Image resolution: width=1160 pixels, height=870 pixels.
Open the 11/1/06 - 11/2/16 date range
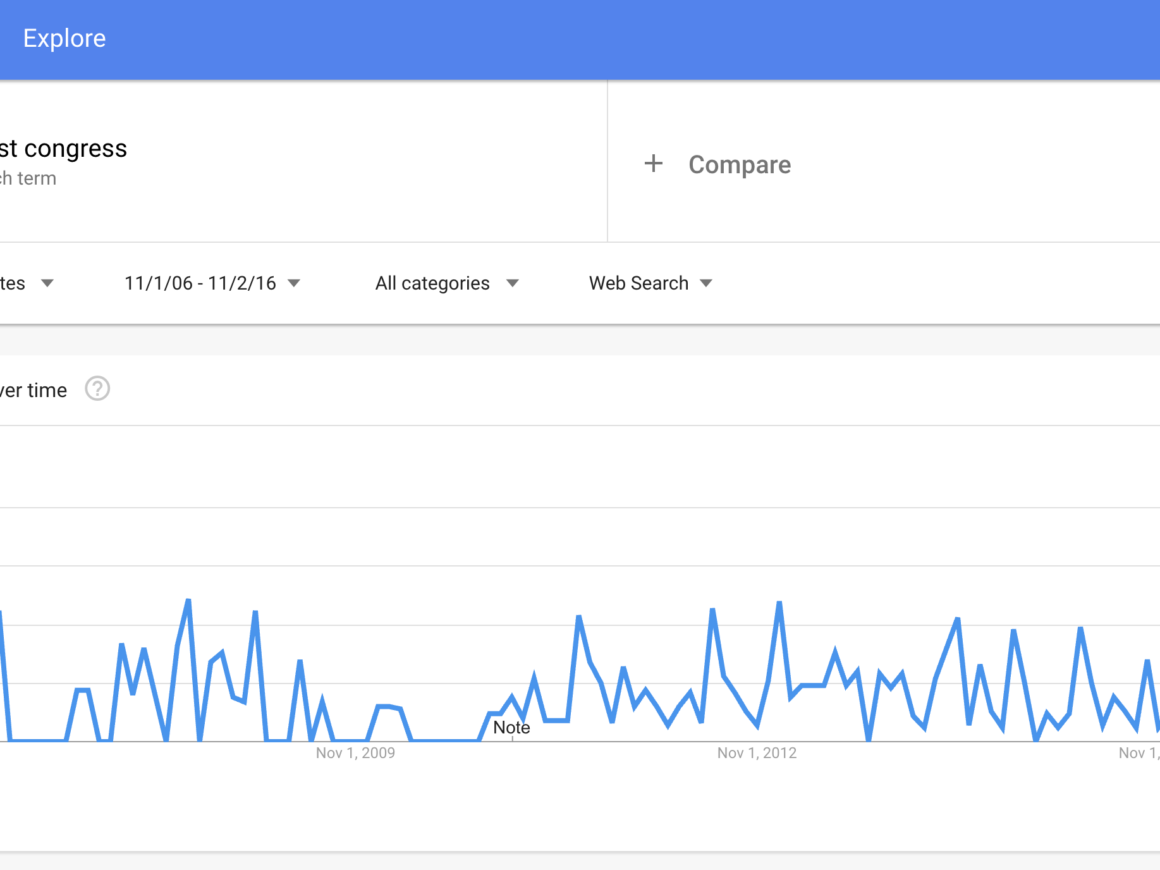click(200, 283)
